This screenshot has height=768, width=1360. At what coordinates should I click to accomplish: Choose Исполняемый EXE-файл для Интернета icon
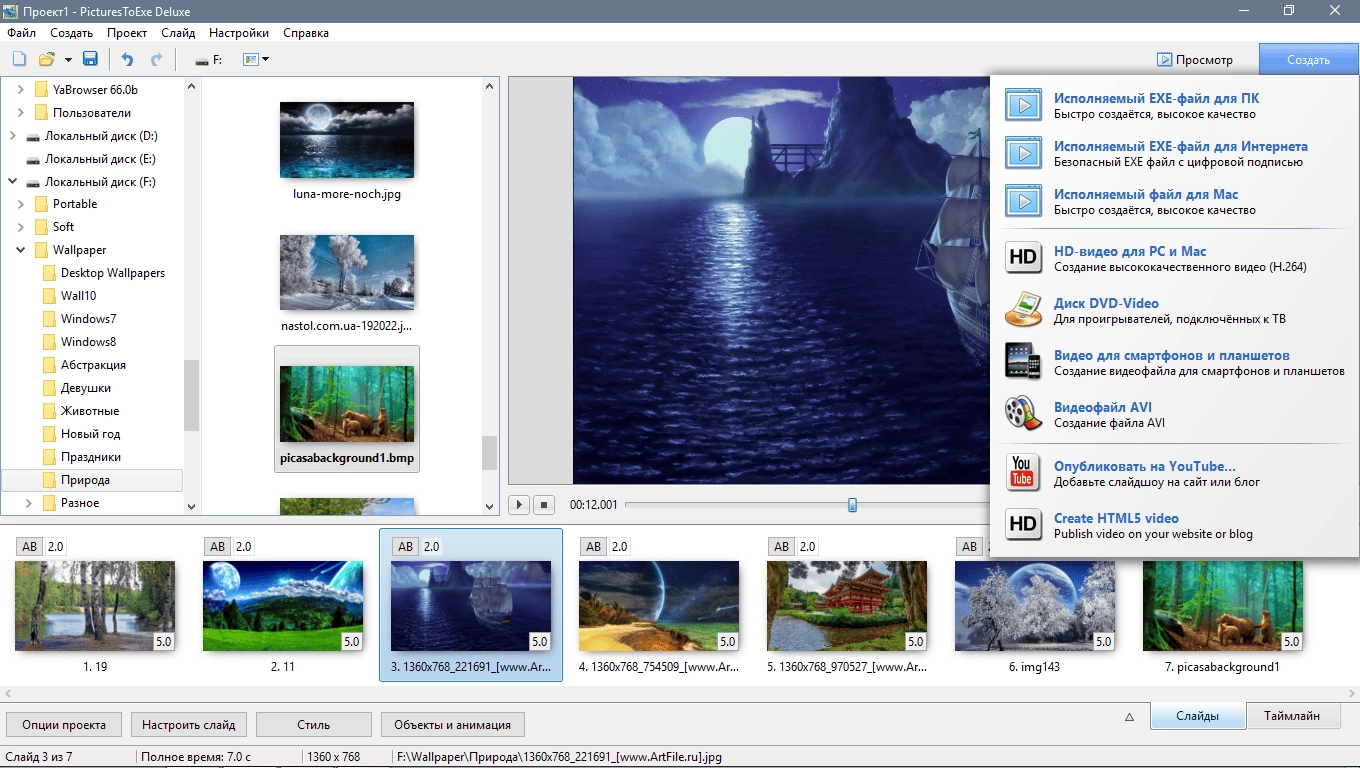1023,153
